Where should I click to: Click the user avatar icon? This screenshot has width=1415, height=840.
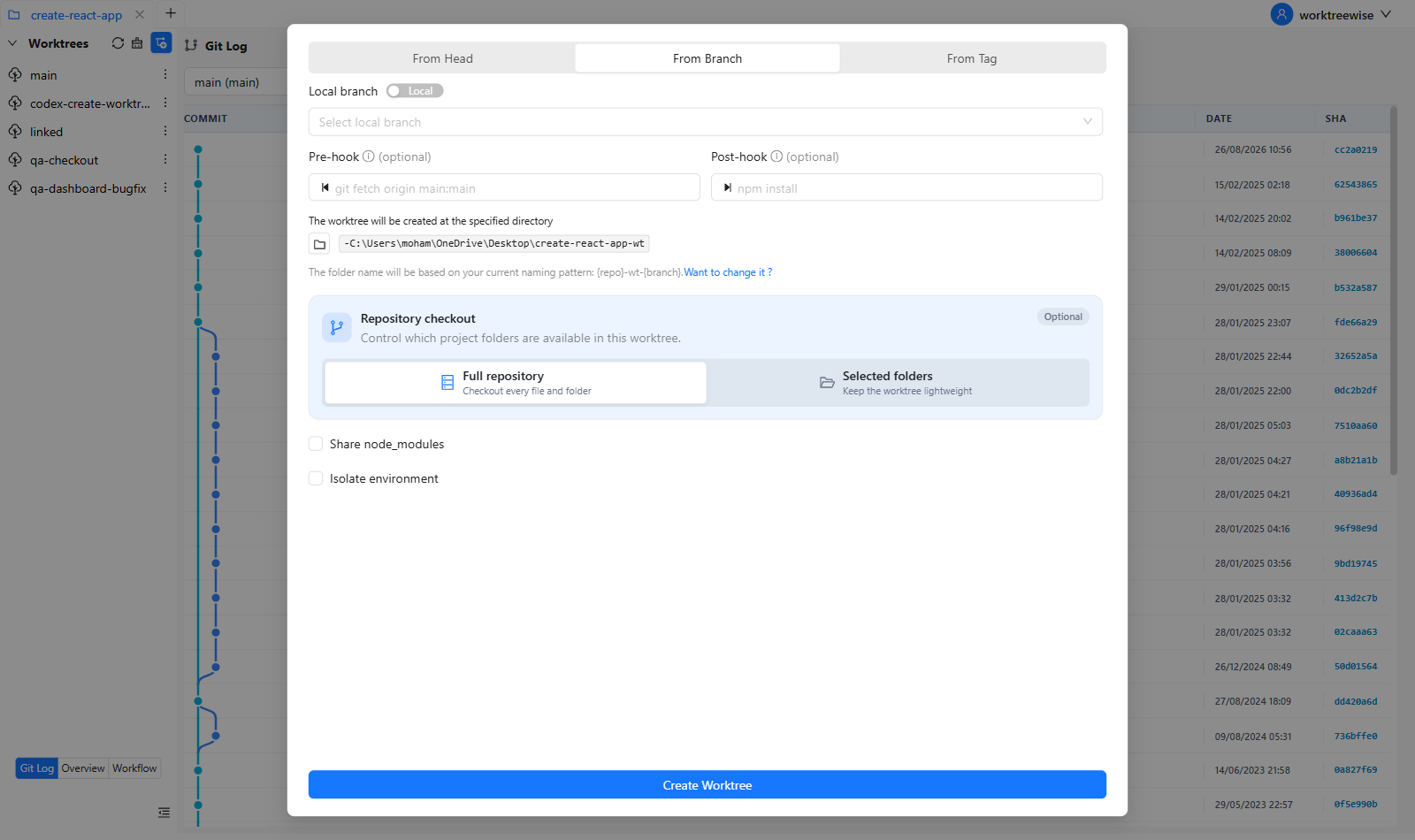[x=1281, y=15]
